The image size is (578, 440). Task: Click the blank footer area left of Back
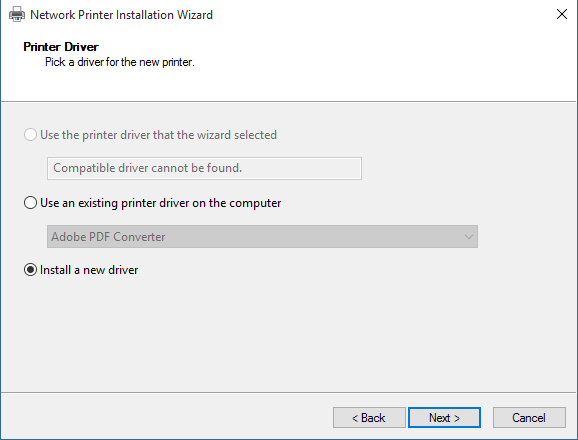point(166,418)
